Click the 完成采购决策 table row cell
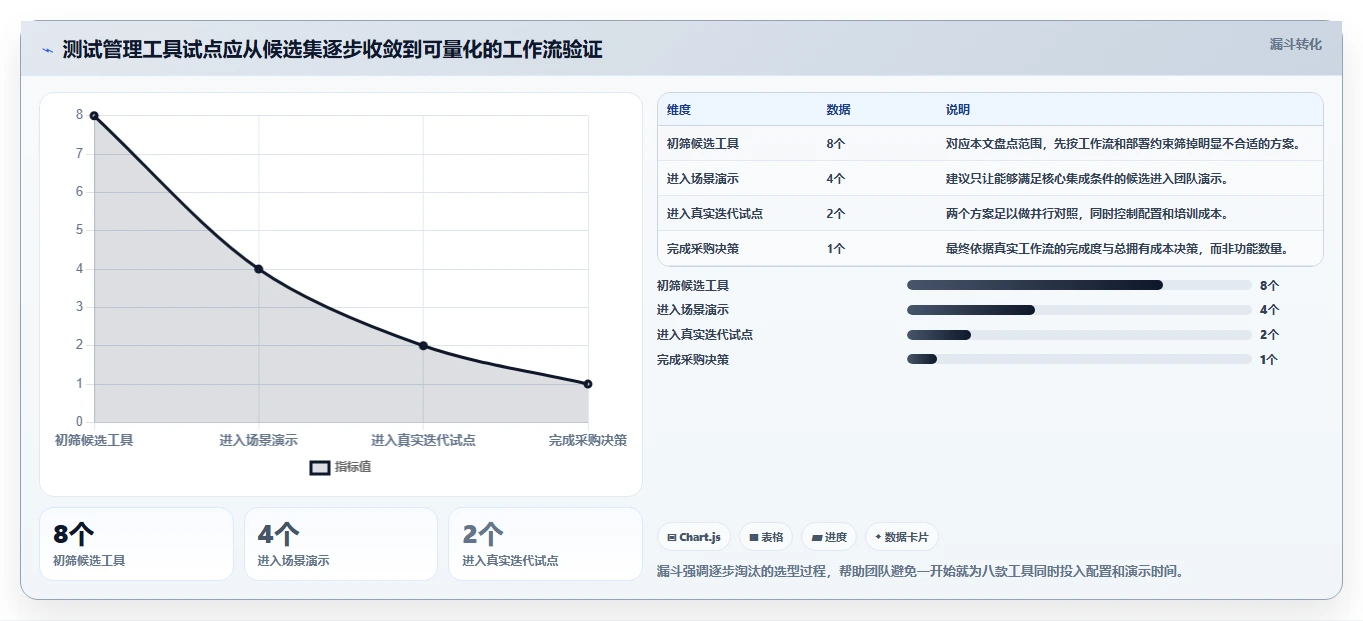Image resolution: width=1363 pixels, height=621 pixels. tap(703, 249)
